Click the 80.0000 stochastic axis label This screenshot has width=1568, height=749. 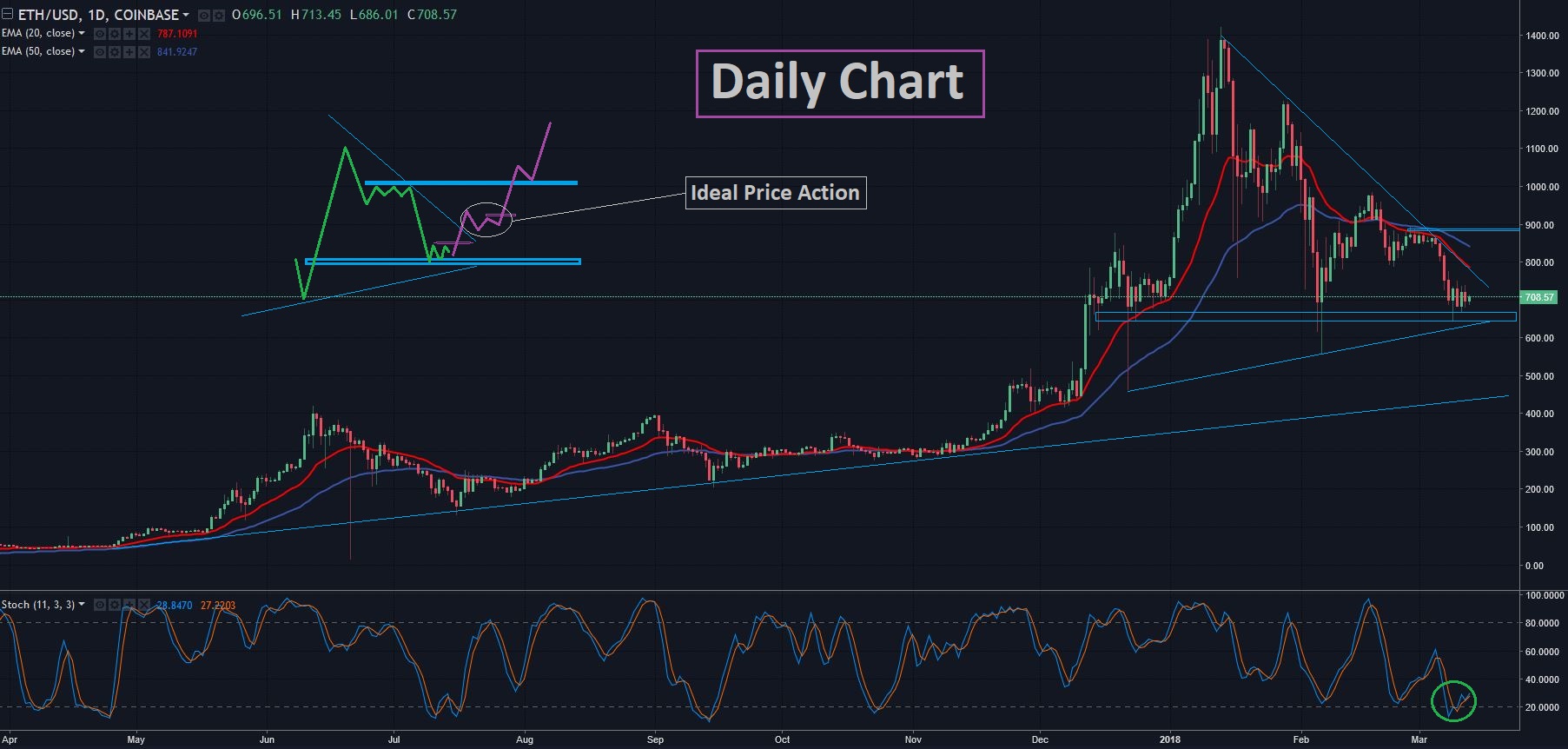[x=1545, y=623]
